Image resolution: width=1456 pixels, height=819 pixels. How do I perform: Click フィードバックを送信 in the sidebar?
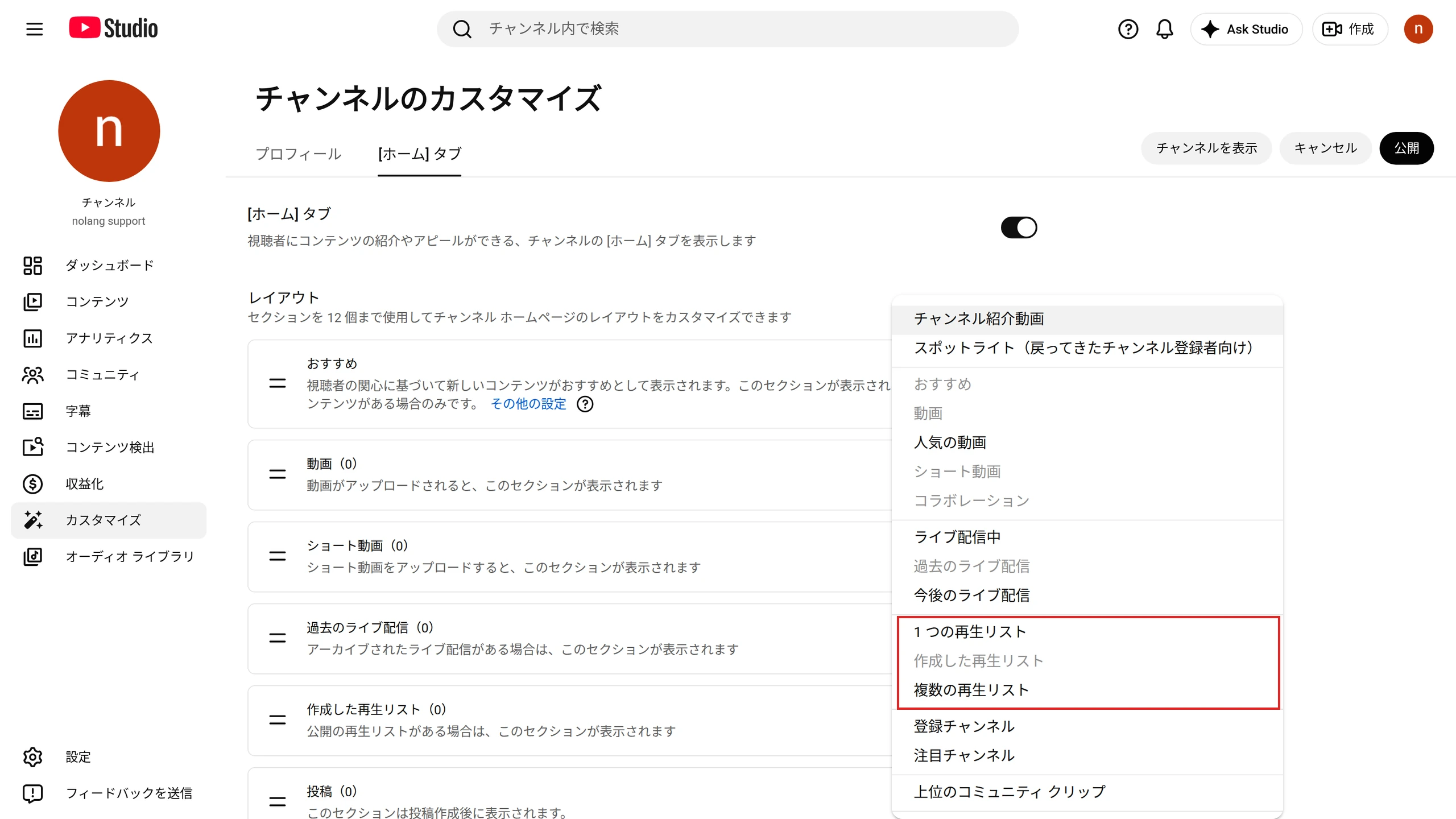click(109, 793)
